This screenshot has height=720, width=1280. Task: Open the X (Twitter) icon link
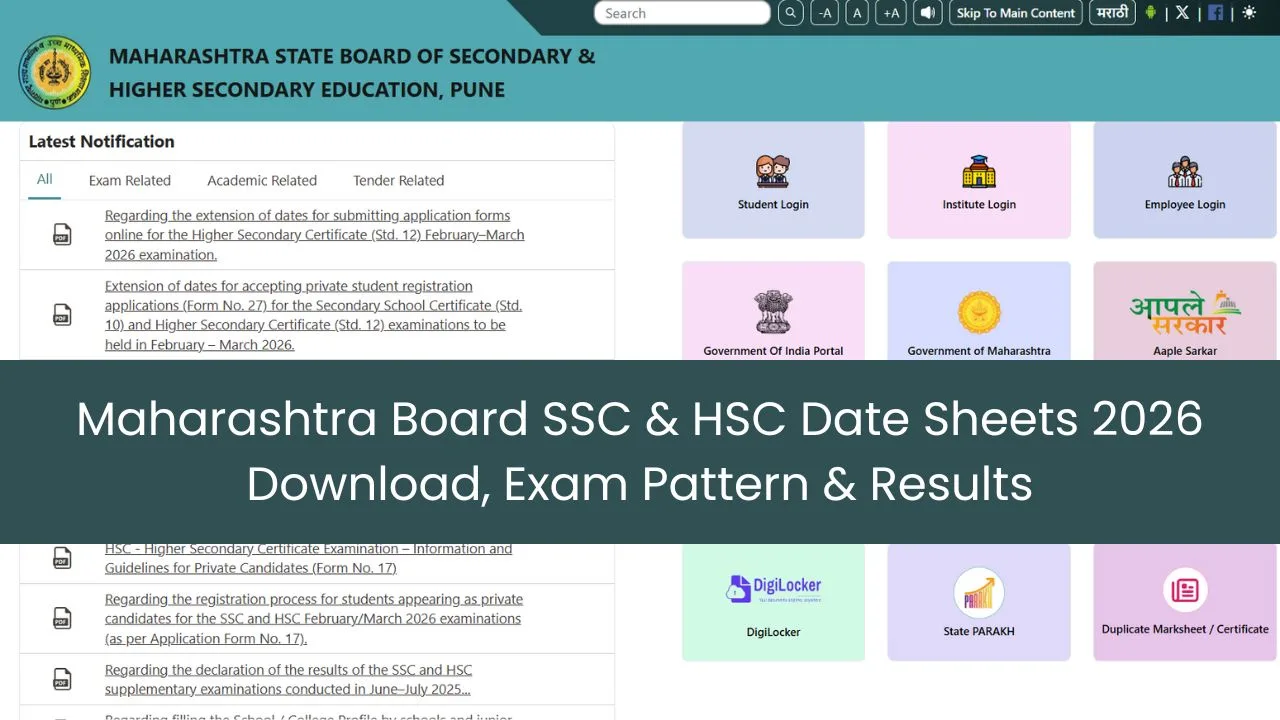point(1182,13)
